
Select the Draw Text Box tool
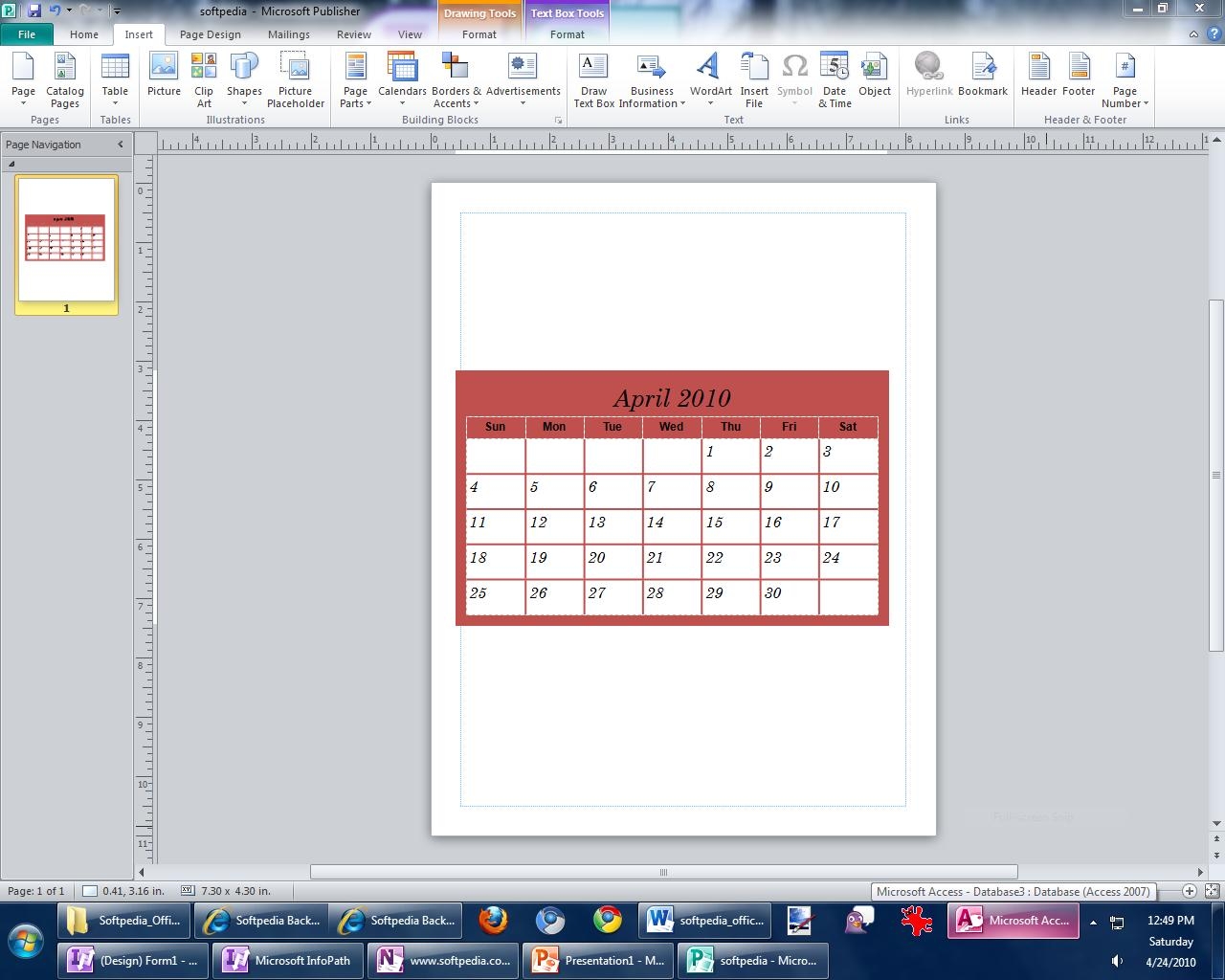click(x=593, y=80)
